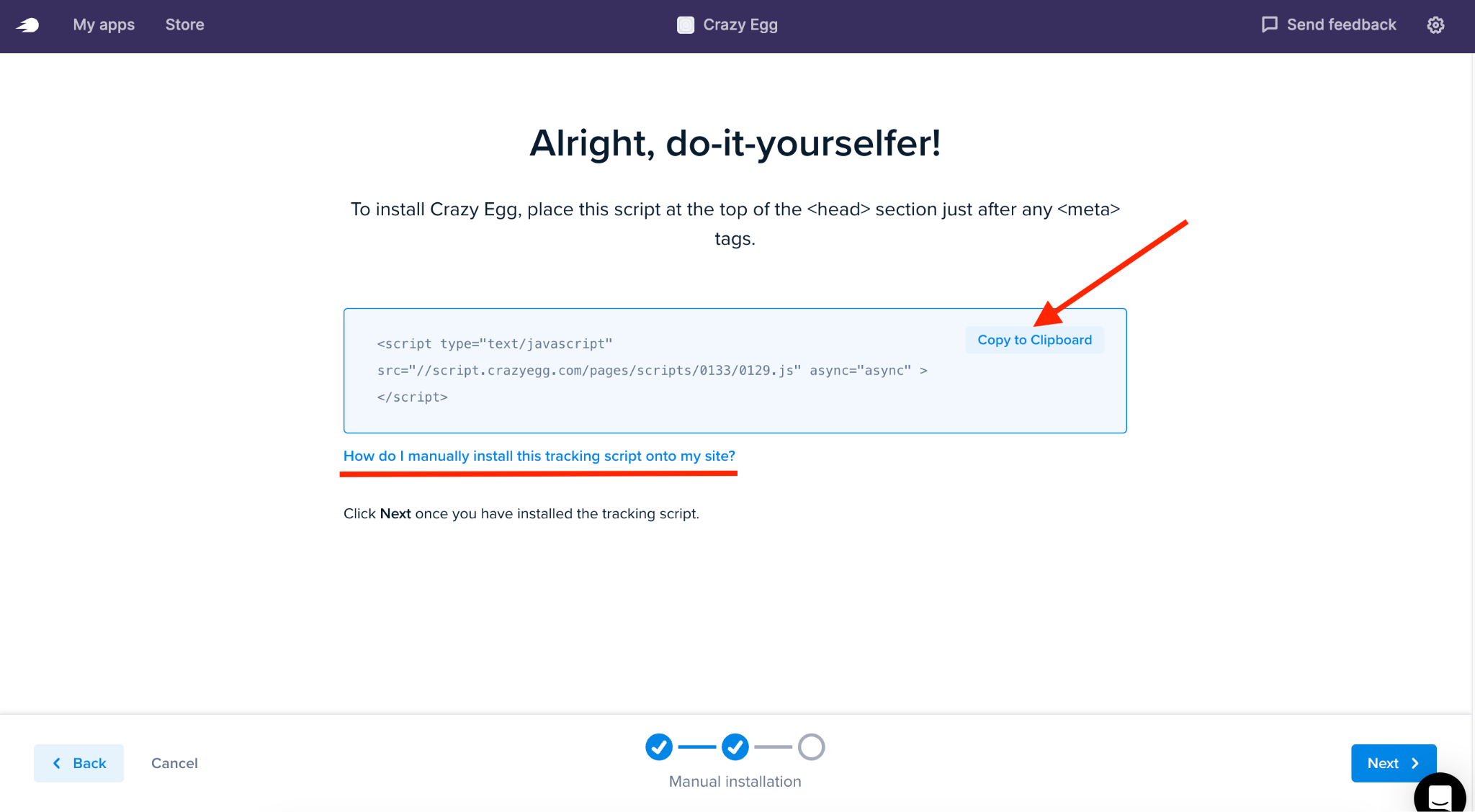Open the settings gear icon

click(1435, 25)
